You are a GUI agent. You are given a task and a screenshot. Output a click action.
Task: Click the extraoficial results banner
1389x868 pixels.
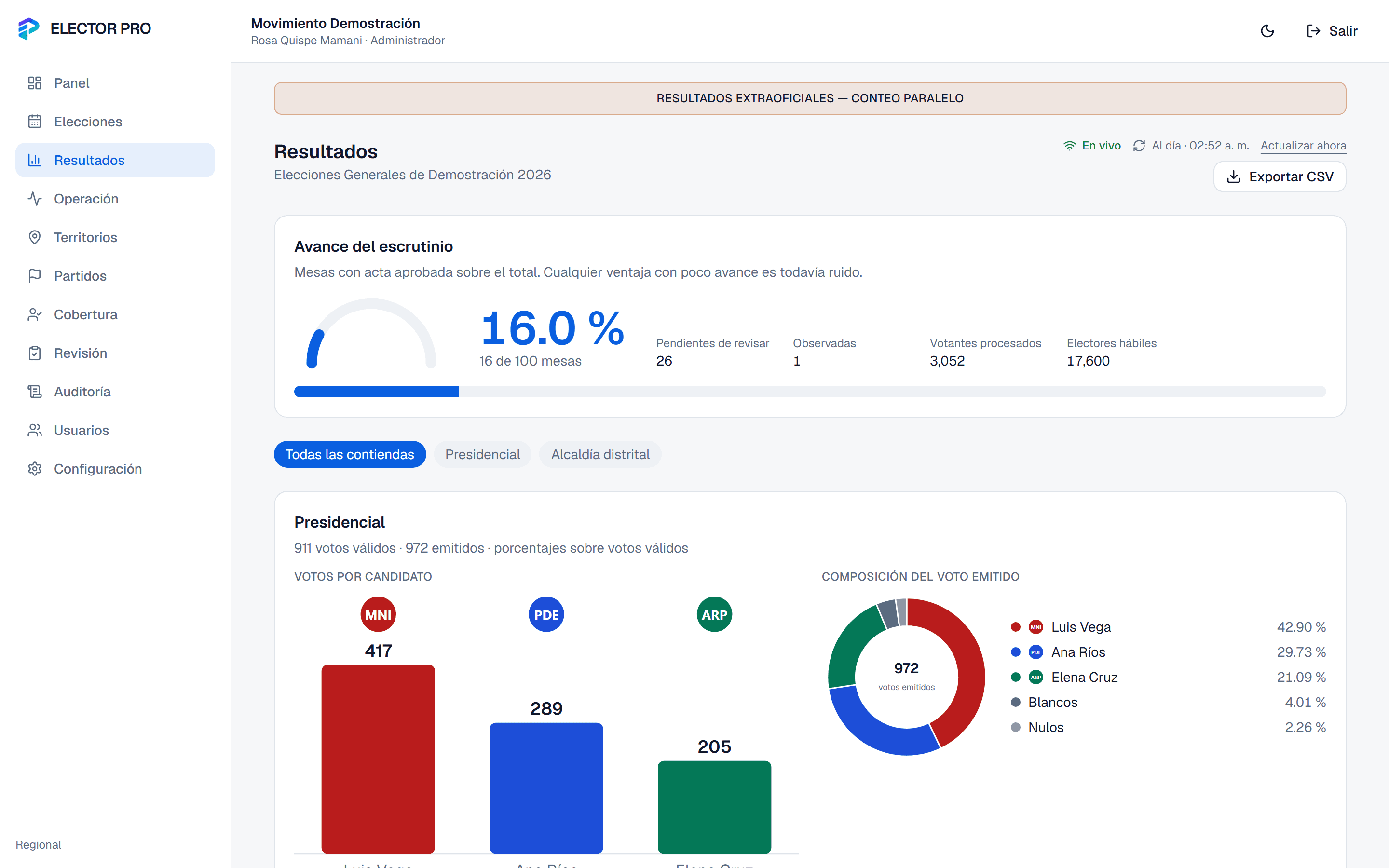(x=810, y=98)
